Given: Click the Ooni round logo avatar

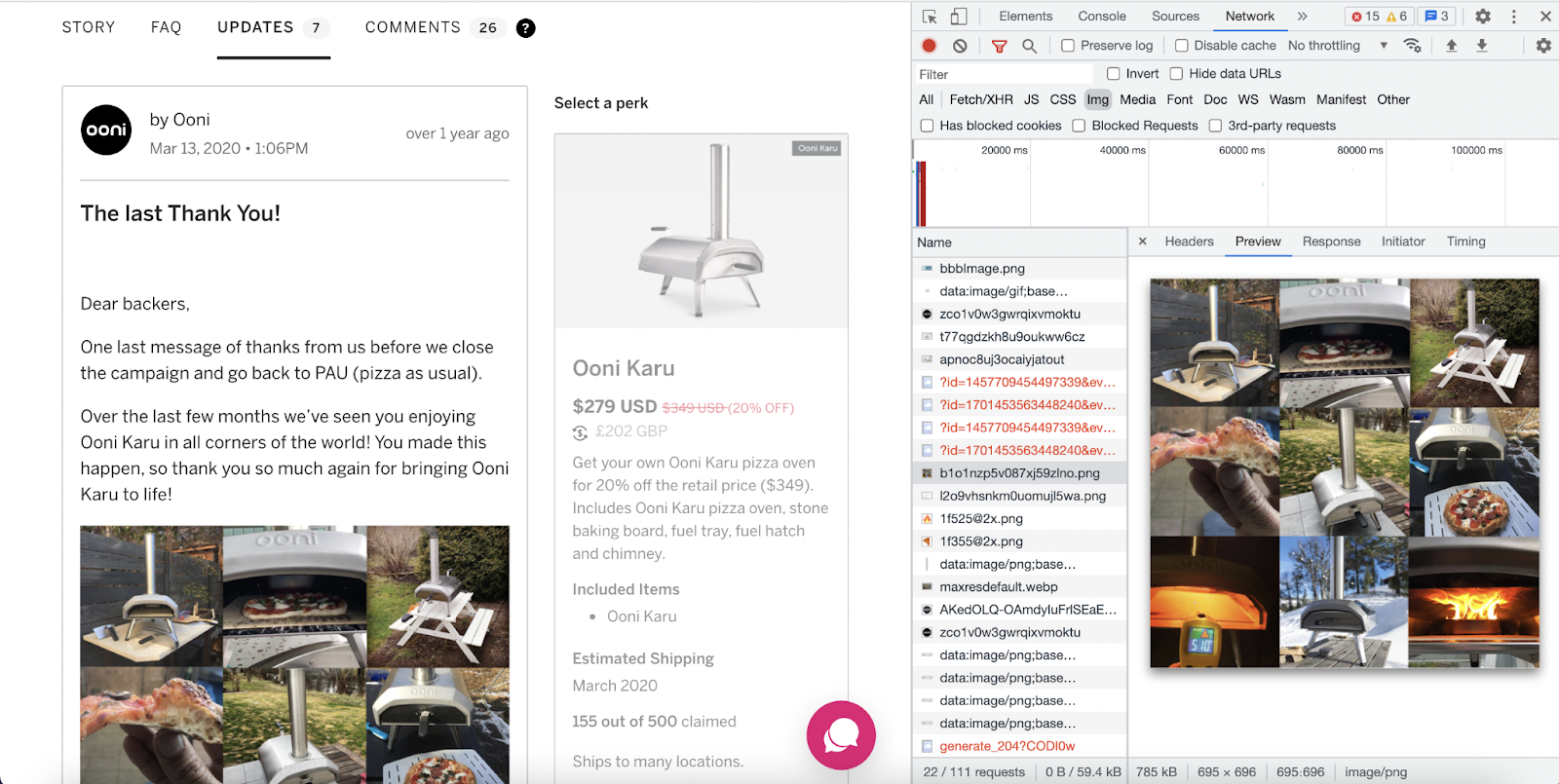Looking at the screenshot, I should 106,130.
